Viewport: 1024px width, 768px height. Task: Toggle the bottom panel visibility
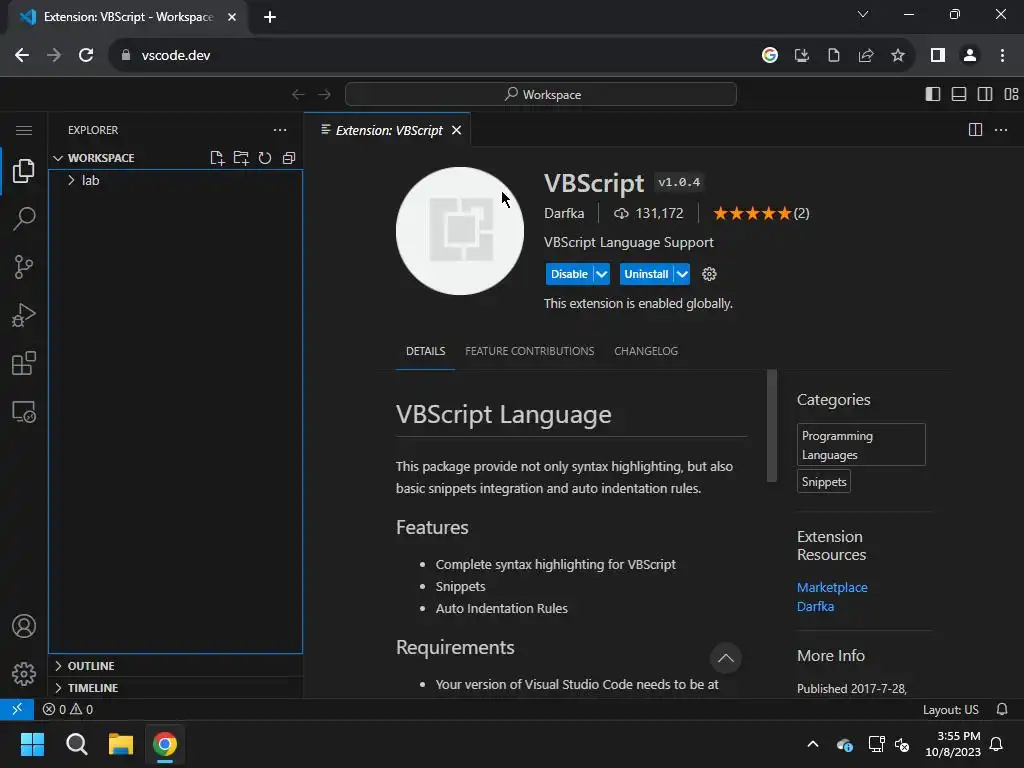coord(959,94)
